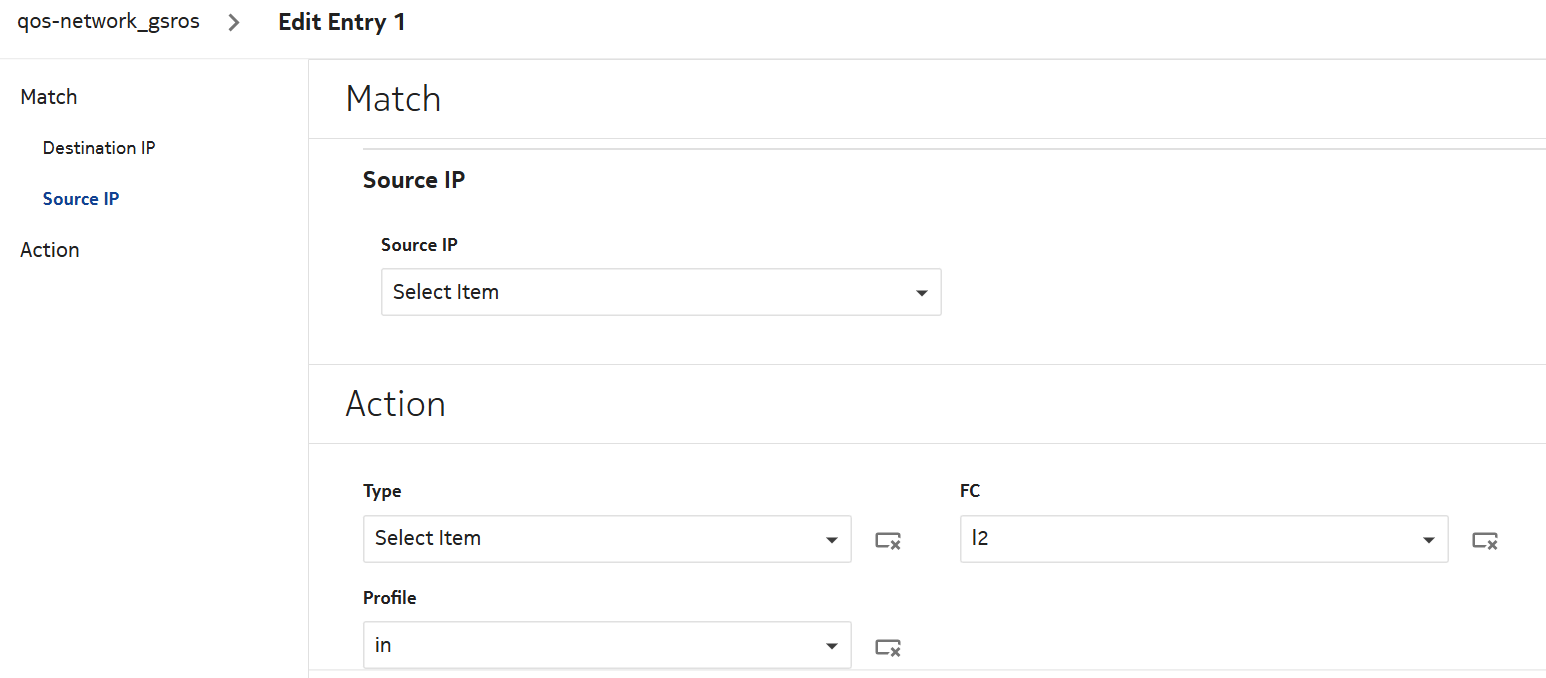This screenshot has width=1546, height=678.
Task: Select Source IP in the sidebar
Action: 81,199
